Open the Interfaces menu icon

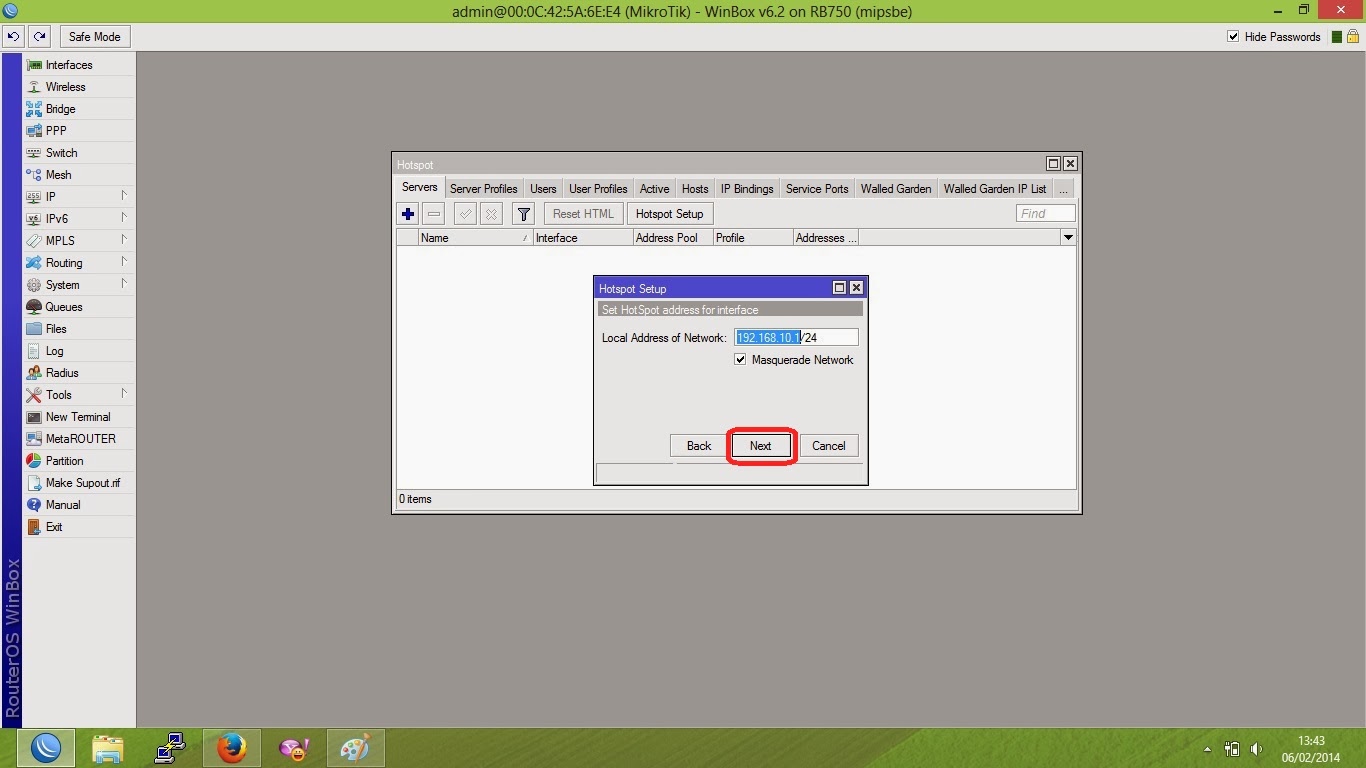(34, 65)
